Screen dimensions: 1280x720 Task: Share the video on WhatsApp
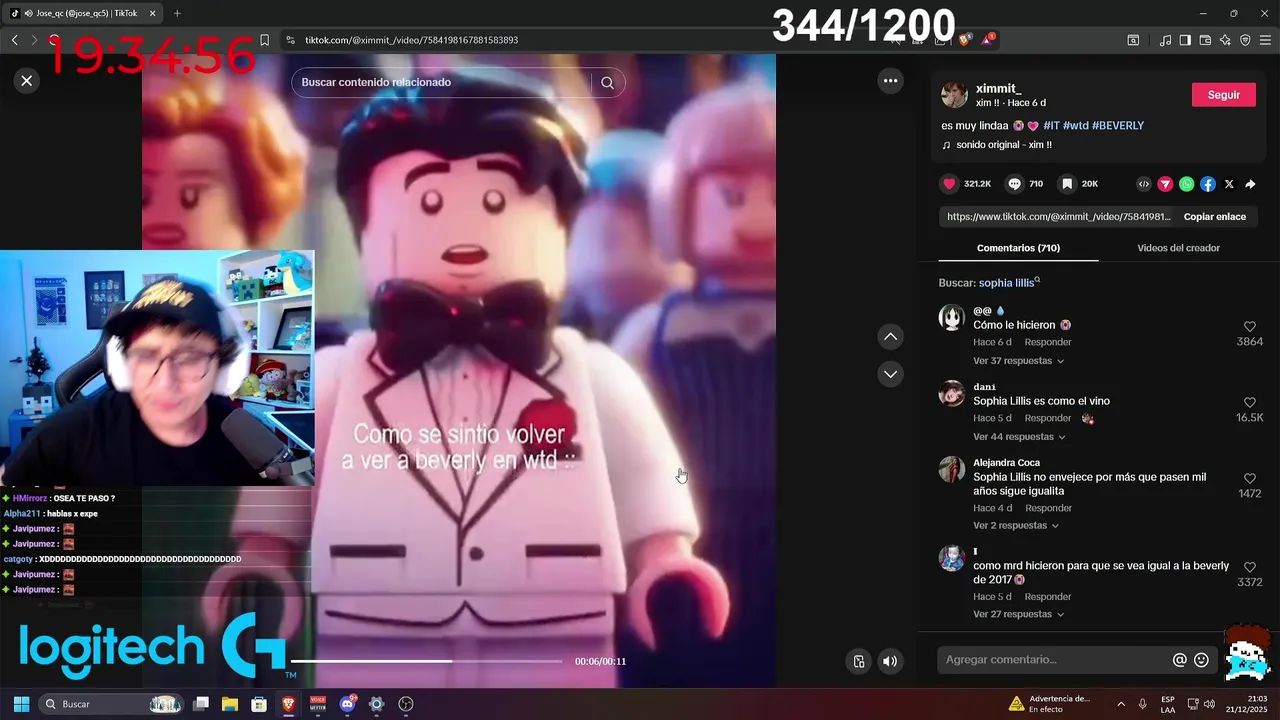pyautogui.click(x=1186, y=184)
